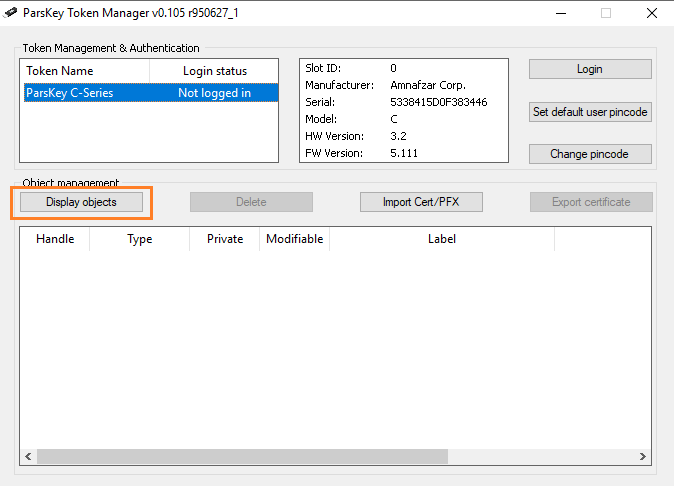Click the Login status column header
Viewport: 674px width, 486px height.
click(x=214, y=71)
